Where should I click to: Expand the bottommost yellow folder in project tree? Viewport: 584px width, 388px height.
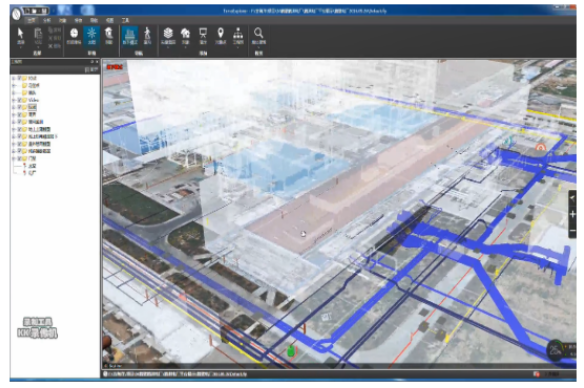click(x=14, y=158)
